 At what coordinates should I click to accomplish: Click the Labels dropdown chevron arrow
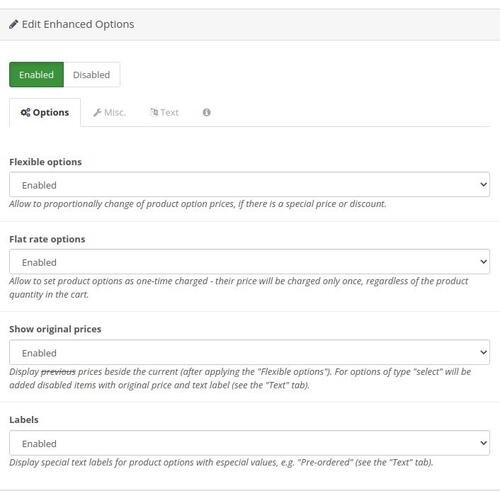pyautogui.click(x=483, y=443)
